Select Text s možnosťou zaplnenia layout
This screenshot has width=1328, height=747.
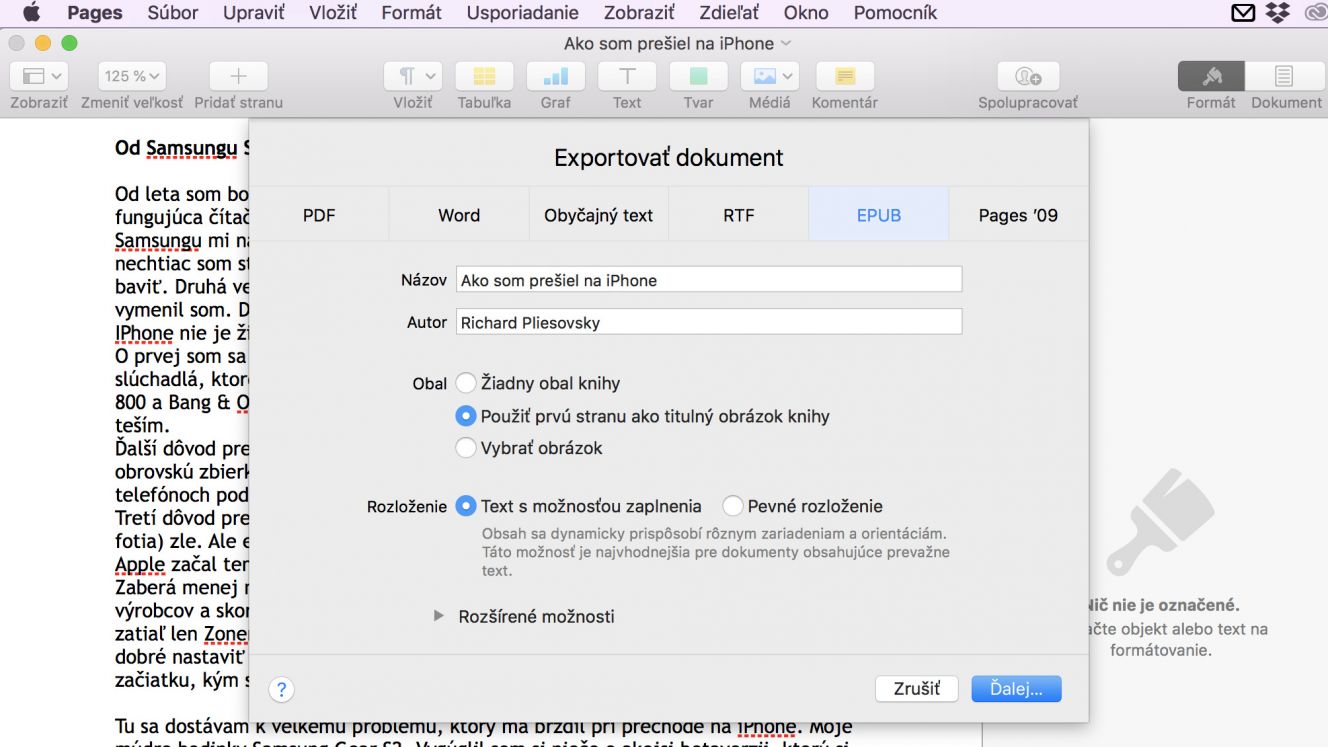click(466, 506)
